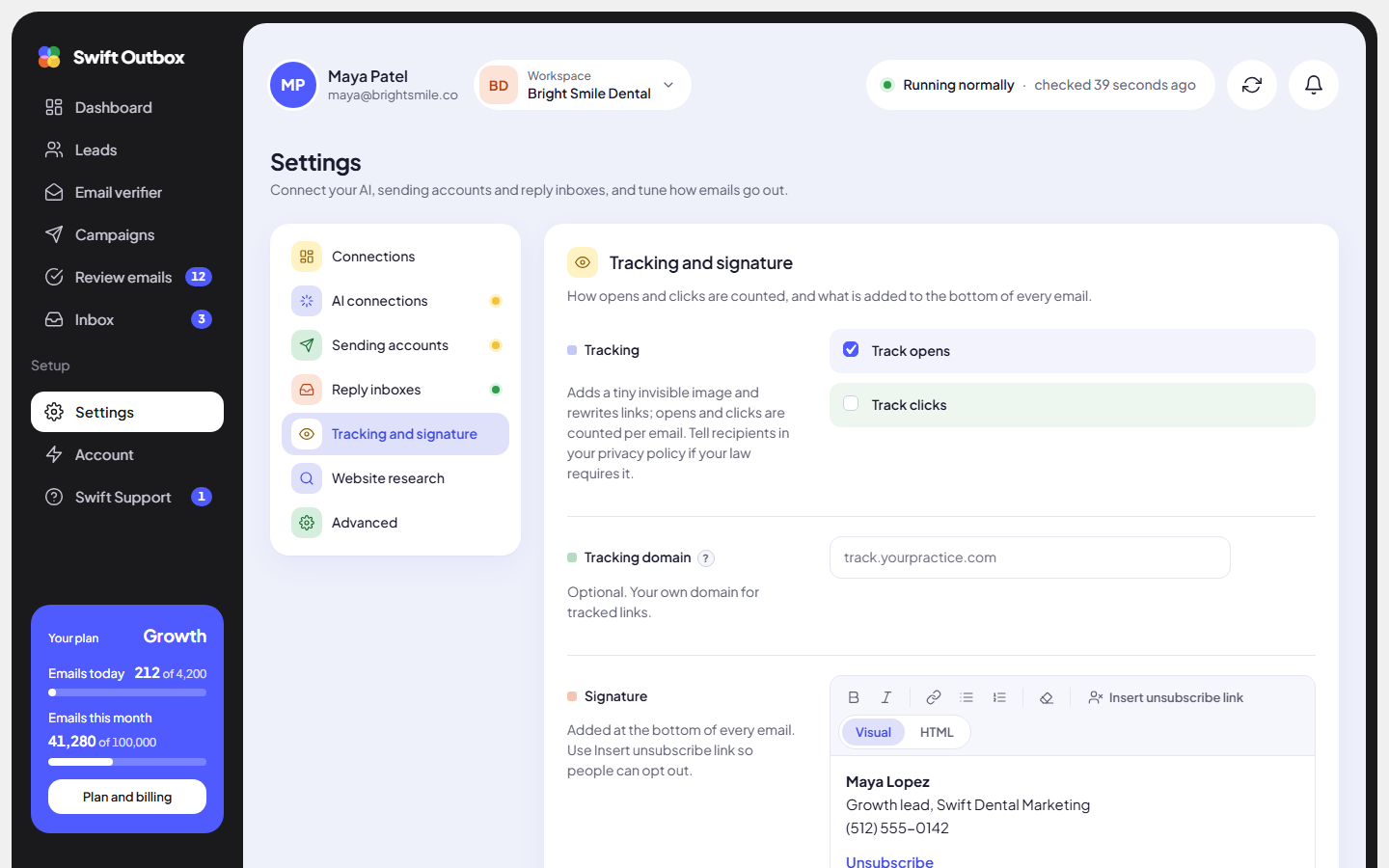Image resolution: width=1389 pixels, height=868 pixels.
Task: Open Review emails with 12 pending
Action: pyautogui.click(x=127, y=277)
